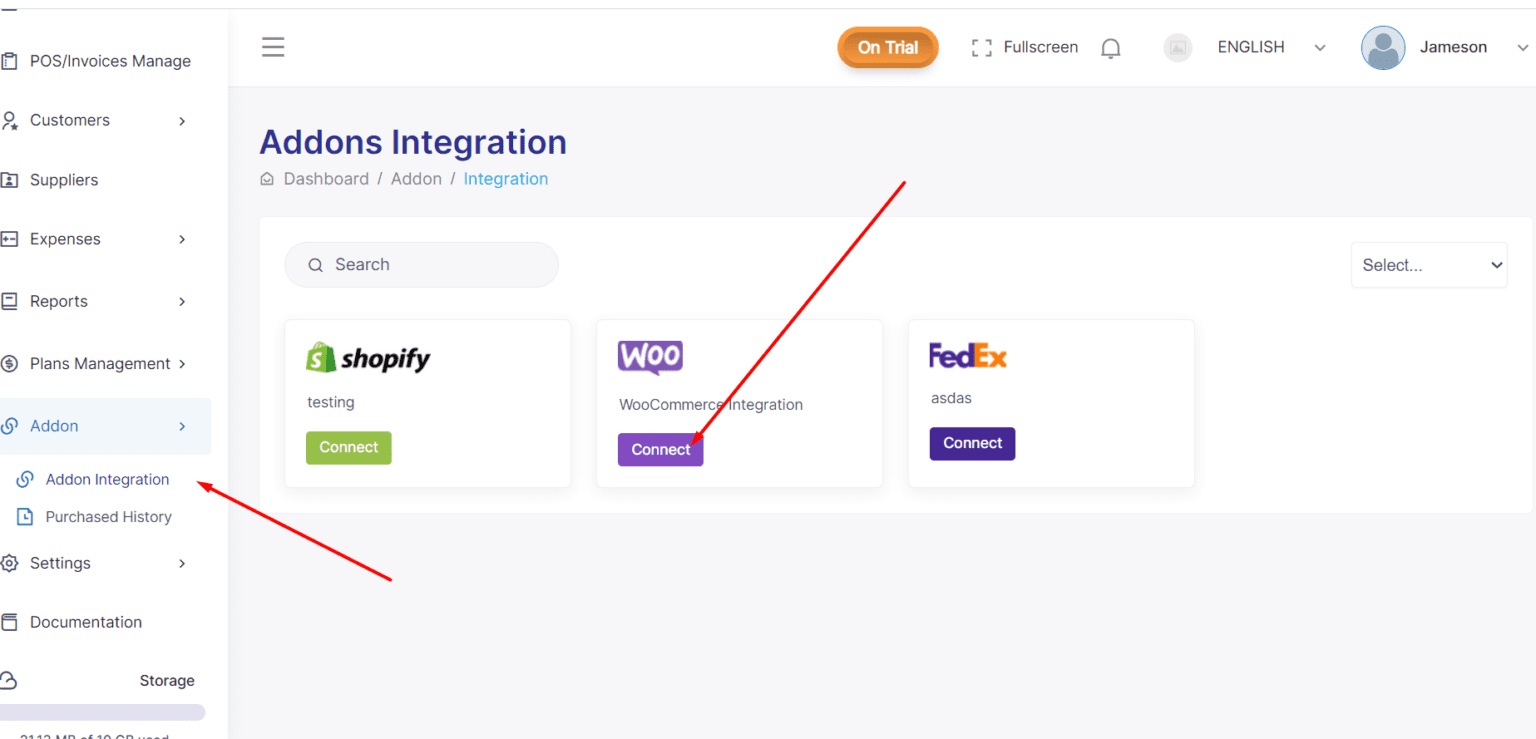Expand the Customers submenu chevron
The height and width of the screenshot is (739, 1536).
click(x=182, y=121)
